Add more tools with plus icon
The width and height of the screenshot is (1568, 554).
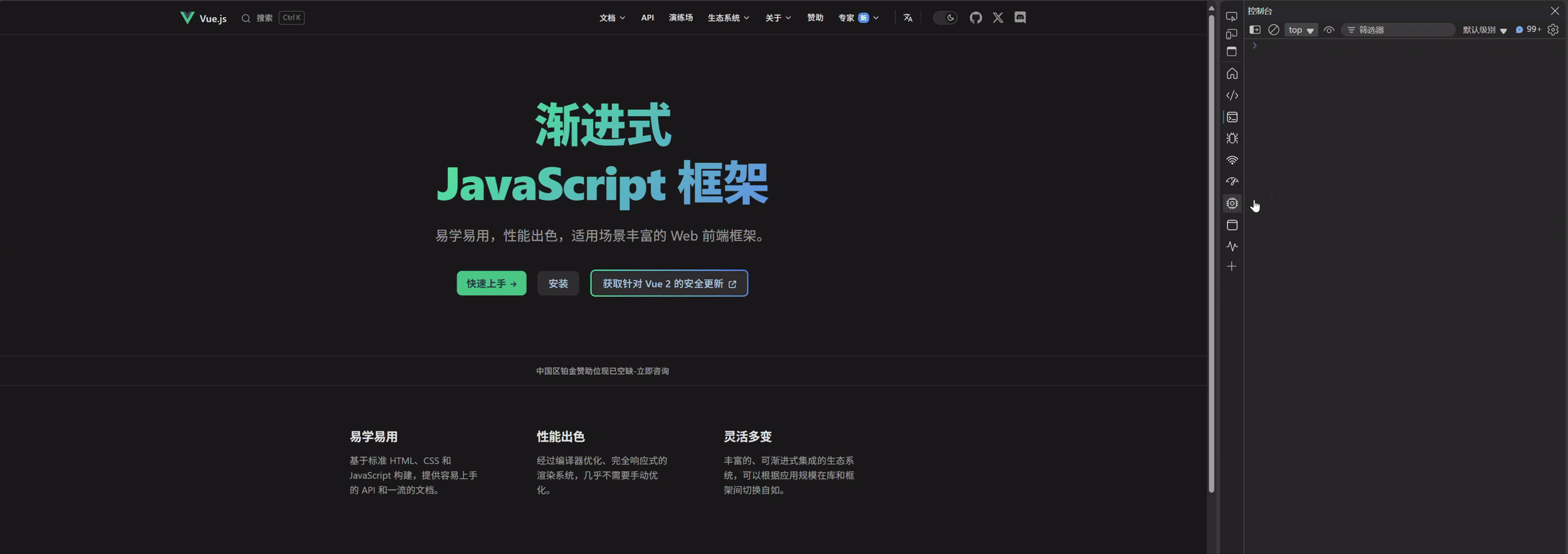tap(1232, 267)
